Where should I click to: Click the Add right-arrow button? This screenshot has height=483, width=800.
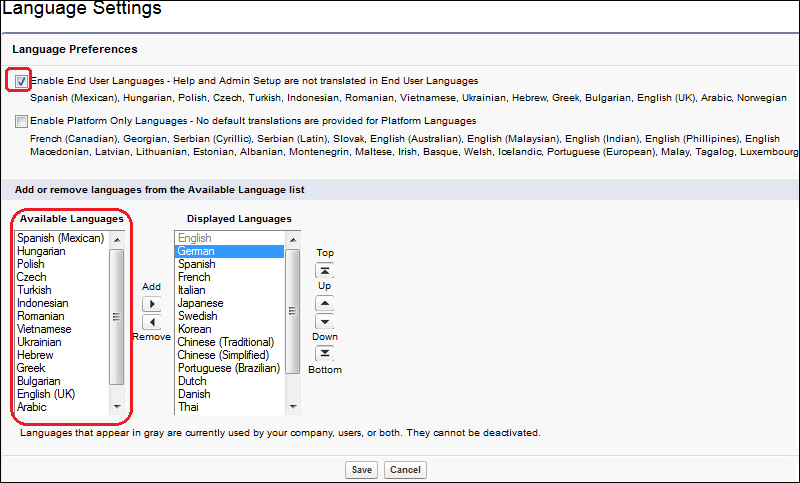[151, 303]
